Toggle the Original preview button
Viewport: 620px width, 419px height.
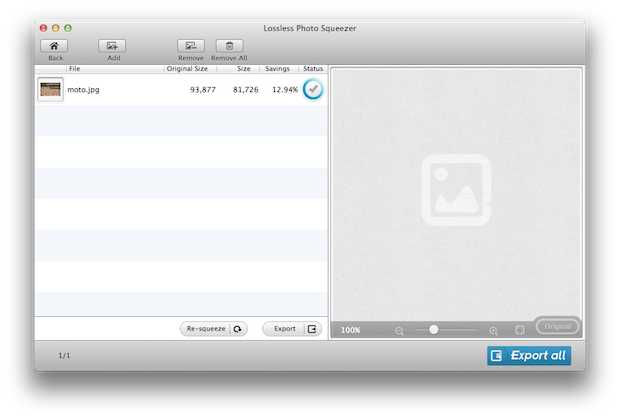pyautogui.click(x=557, y=327)
